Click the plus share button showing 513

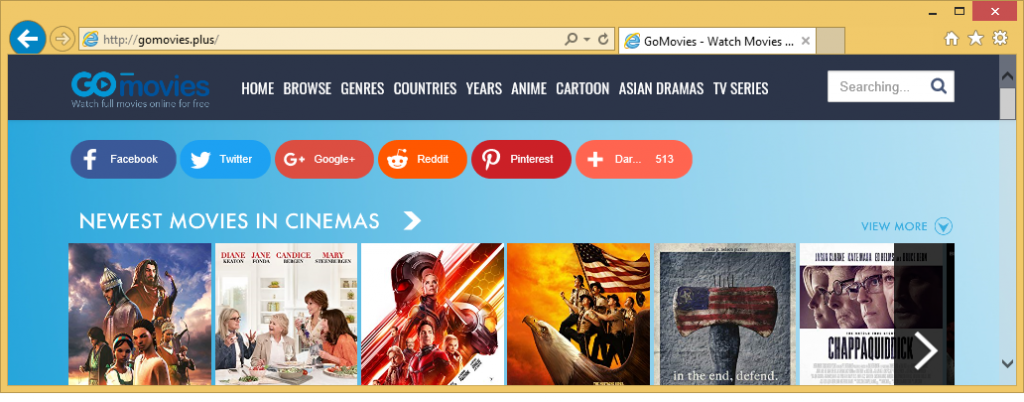633,159
